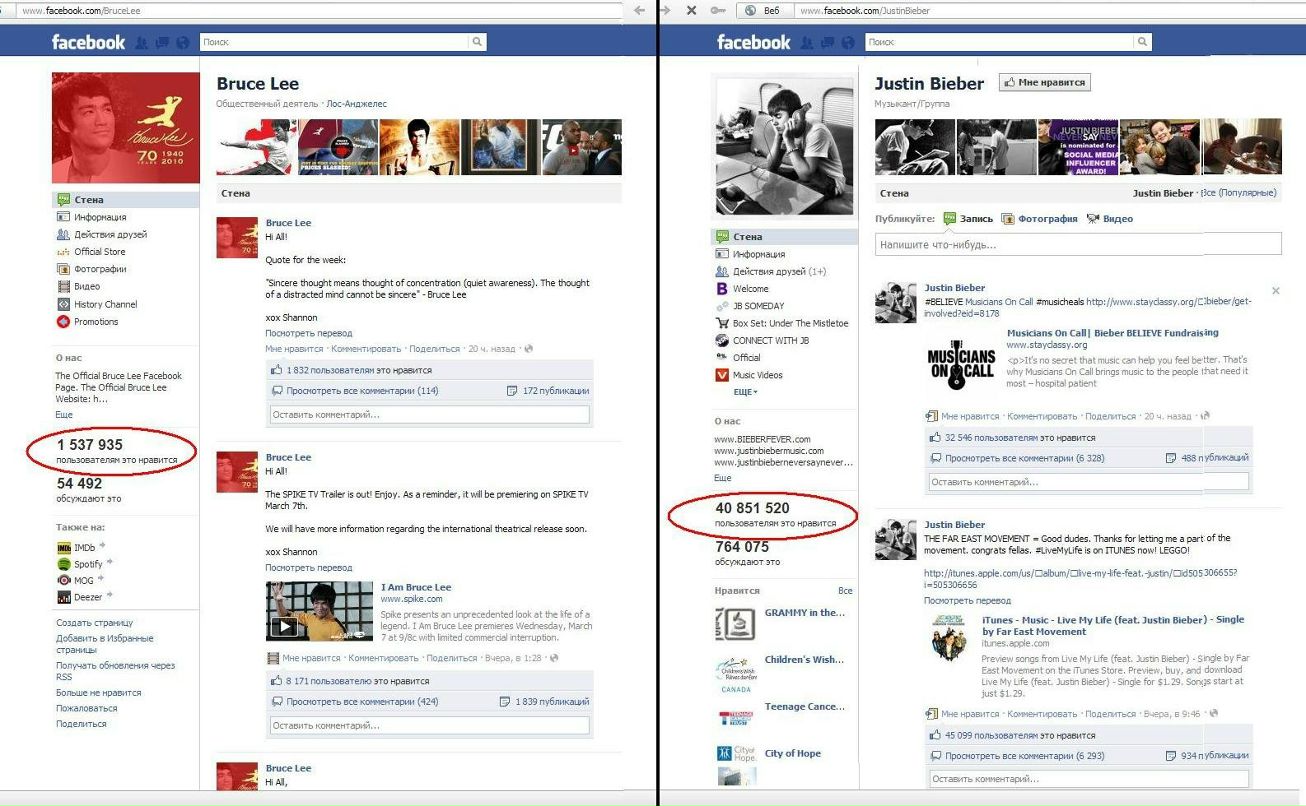This screenshot has height=806, width=1306.
Task: Click the play button on I Am Bruce Lee video
Action: [x=285, y=627]
